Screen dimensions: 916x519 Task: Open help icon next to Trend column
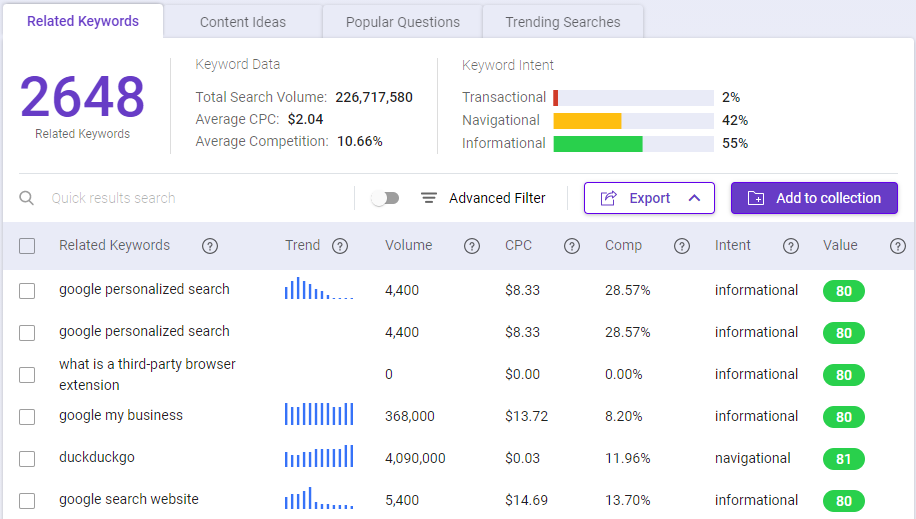340,246
